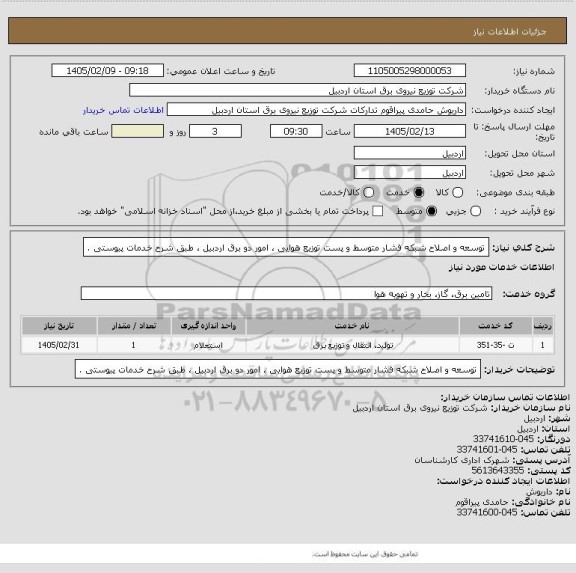Select the کالا radio button
This screenshot has height=573, width=576.
click(x=457, y=192)
